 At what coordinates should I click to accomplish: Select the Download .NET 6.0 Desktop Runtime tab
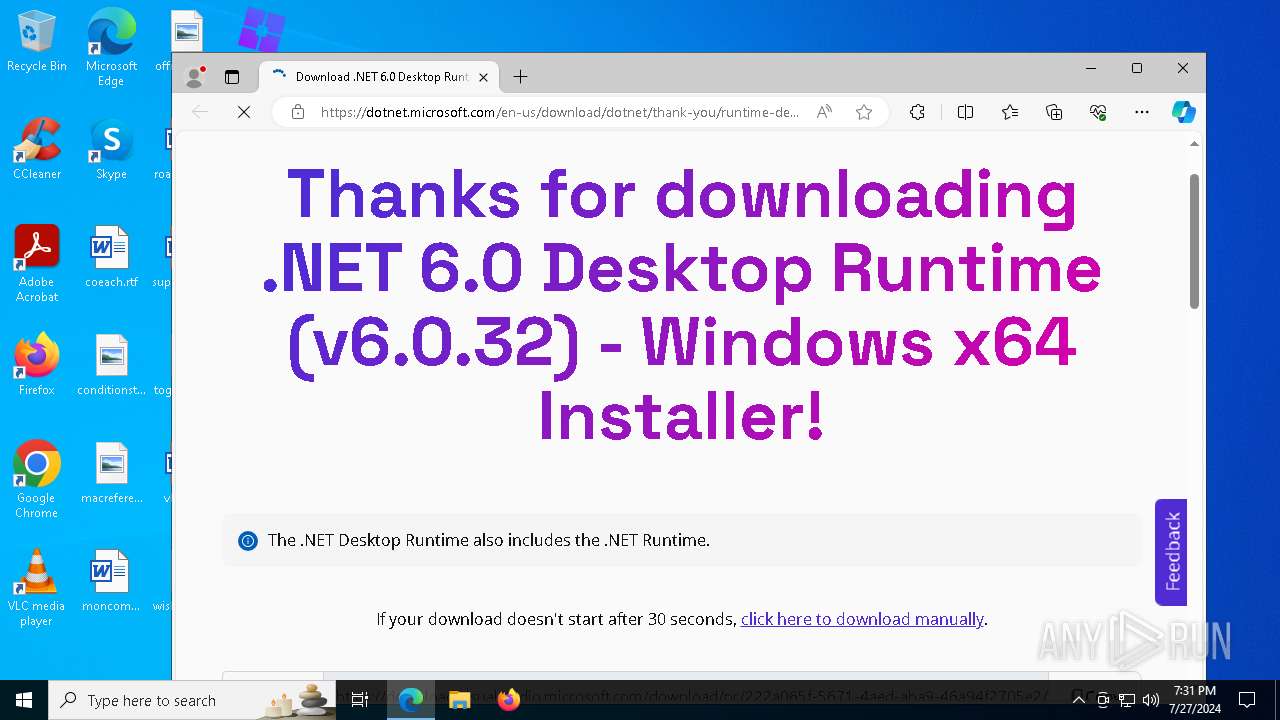[x=380, y=77]
